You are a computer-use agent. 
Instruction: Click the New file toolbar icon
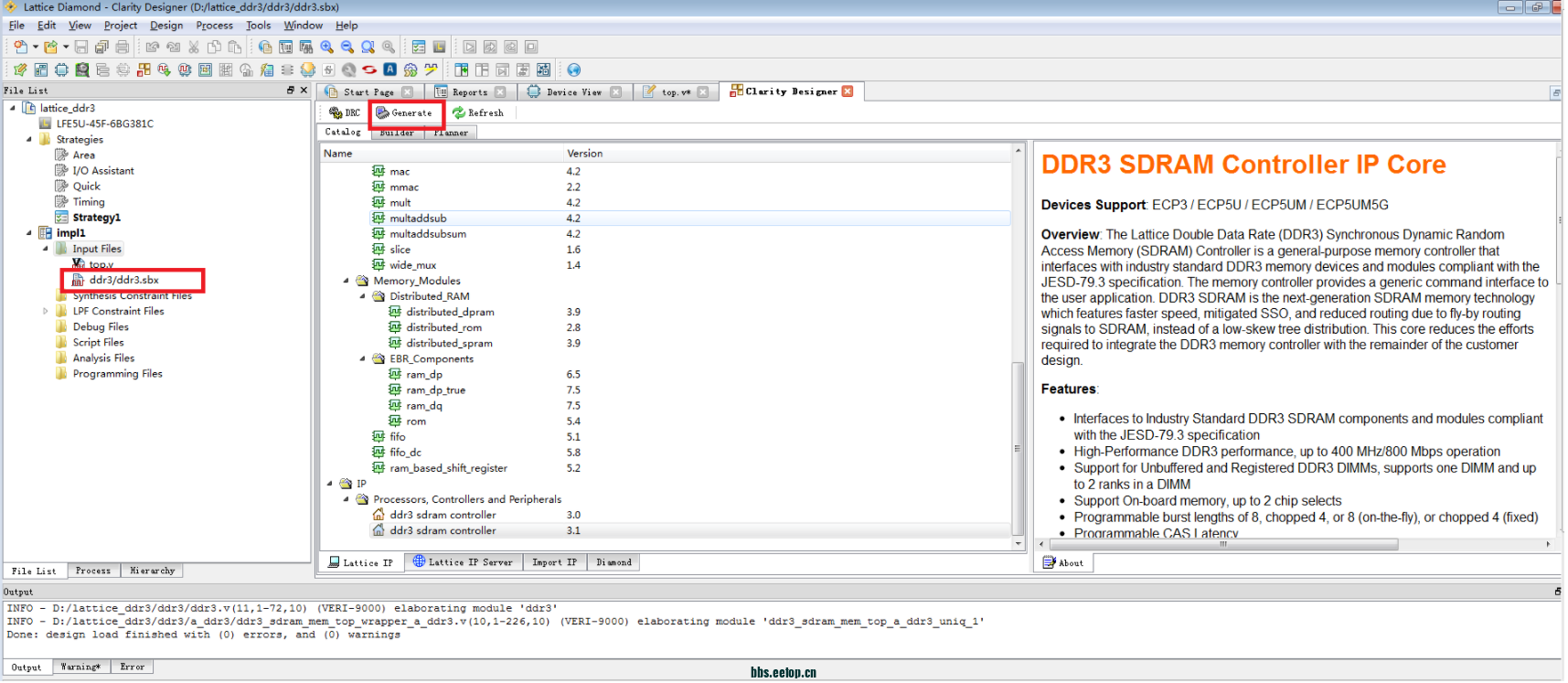coord(20,47)
